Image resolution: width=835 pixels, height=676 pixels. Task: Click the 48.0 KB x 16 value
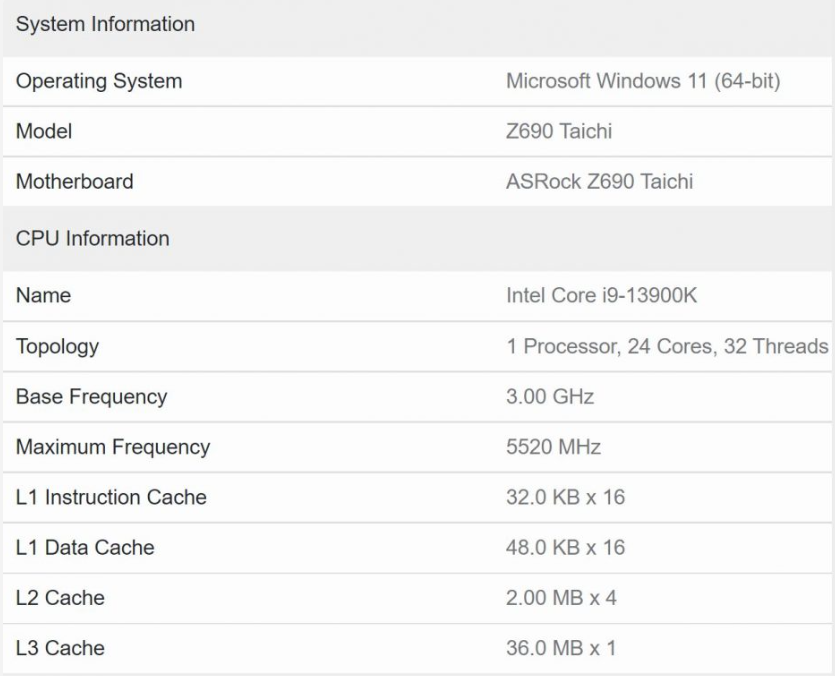pos(566,548)
